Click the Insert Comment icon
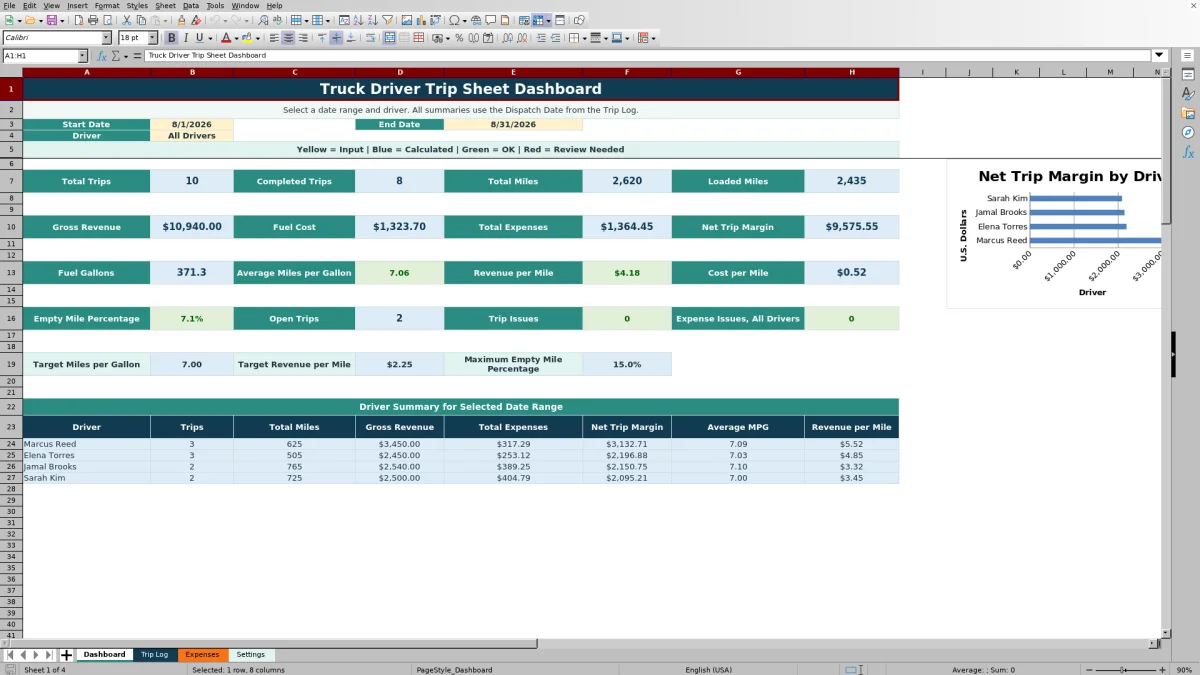Screen dimensions: 1200x675 [491, 20]
